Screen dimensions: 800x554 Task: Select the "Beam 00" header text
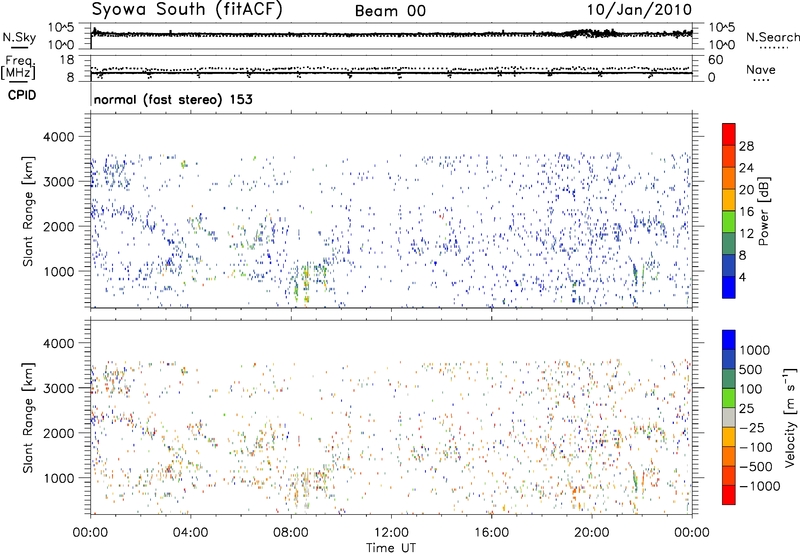tap(390, 11)
